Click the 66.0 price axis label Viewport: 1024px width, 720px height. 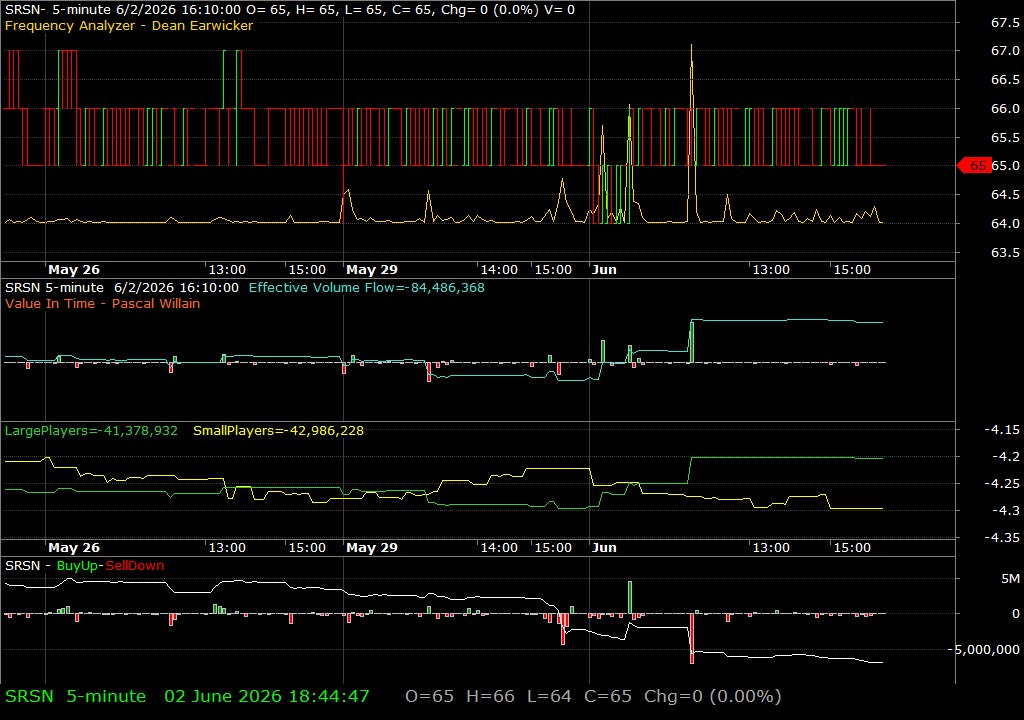[x=1005, y=108]
